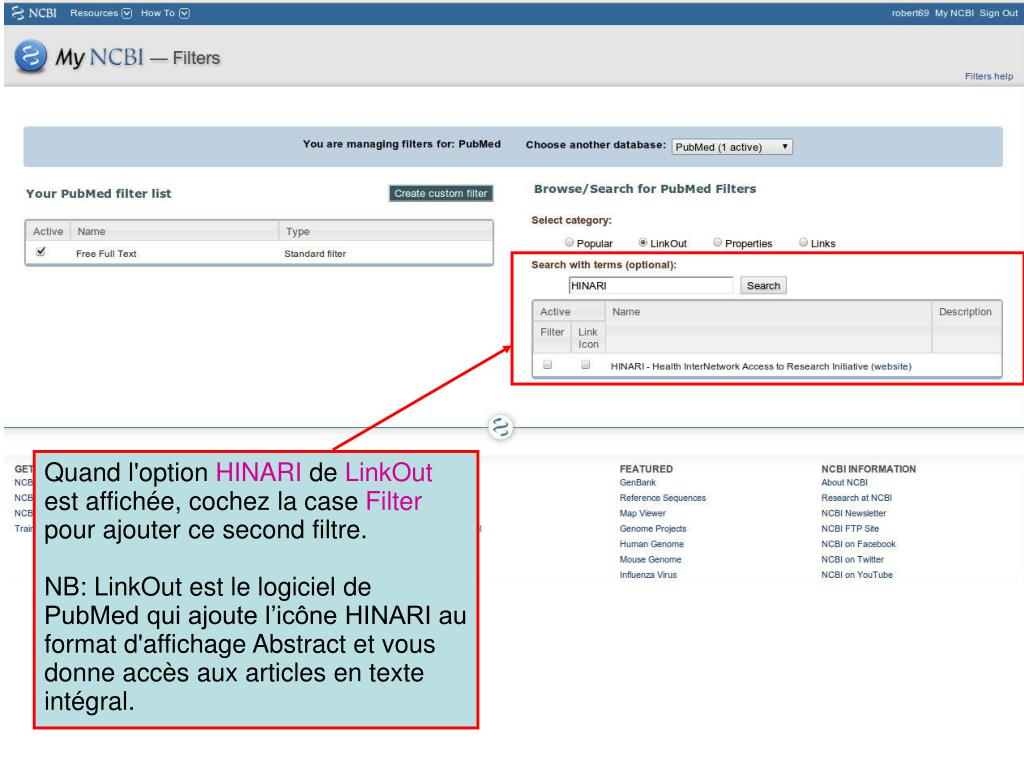Select the LinkOut category radio button
Screen dimensions: 1024x768
(x=643, y=242)
